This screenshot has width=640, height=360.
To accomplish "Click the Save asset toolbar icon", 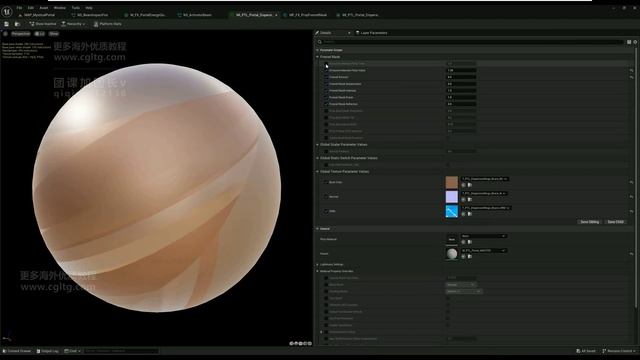I will coord(6,24).
